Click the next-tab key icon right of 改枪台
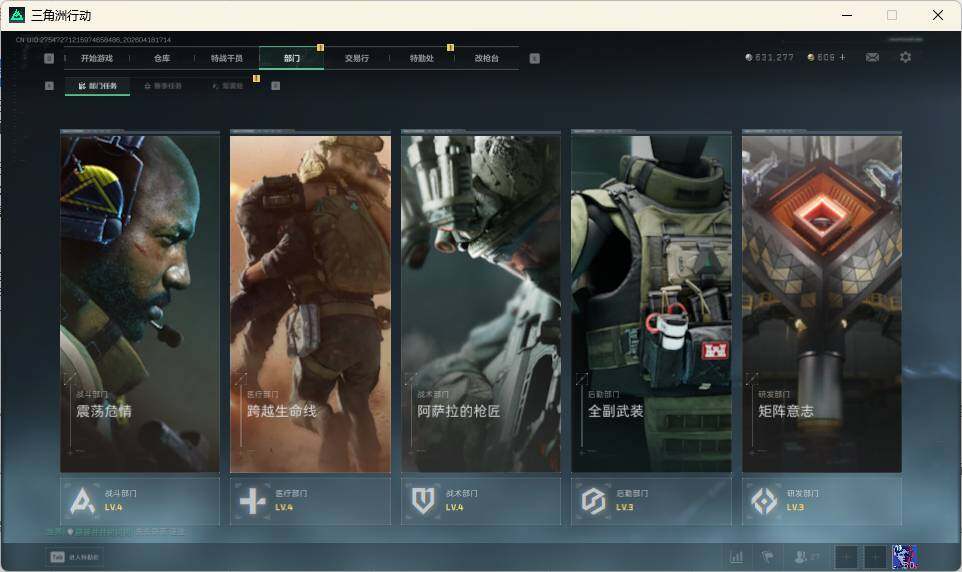Image resolution: width=962 pixels, height=572 pixels. pyautogui.click(x=534, y=58)
